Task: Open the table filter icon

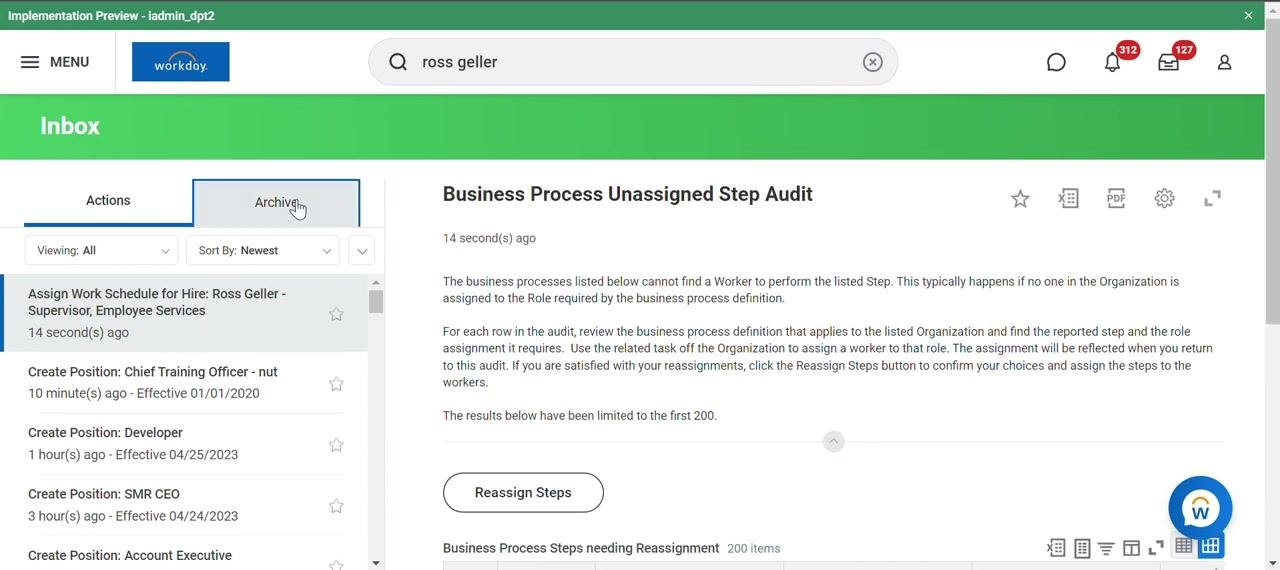Action: click(1106, 548)
